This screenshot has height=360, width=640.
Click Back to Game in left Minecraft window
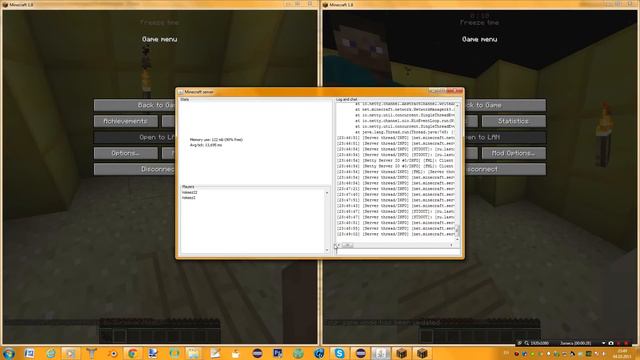pos(135,105)
